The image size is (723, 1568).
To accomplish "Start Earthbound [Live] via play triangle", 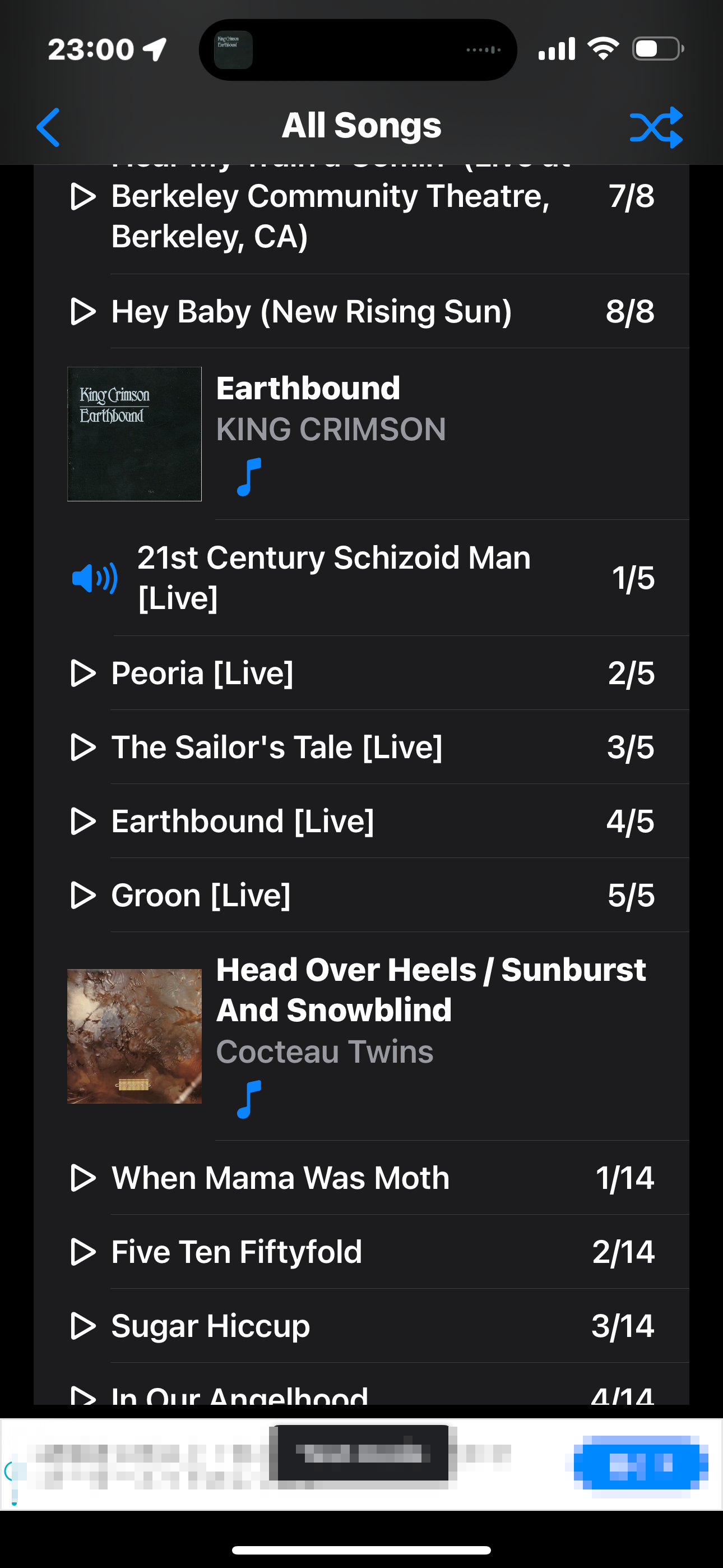I will pyautogui.click(x=84, y=821).
